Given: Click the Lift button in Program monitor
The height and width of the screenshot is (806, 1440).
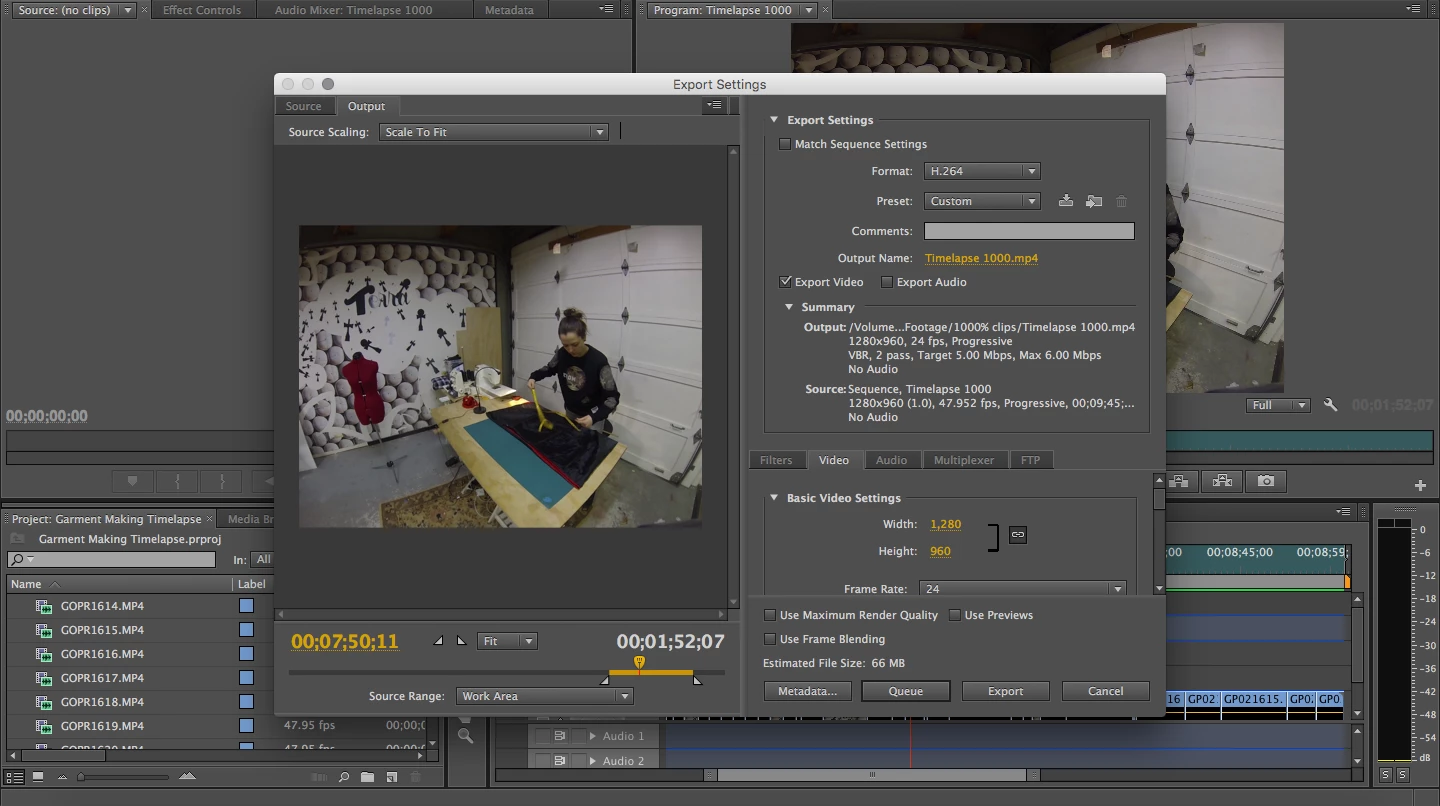Looking at the screenshot, I should (x=1179, y=481).
